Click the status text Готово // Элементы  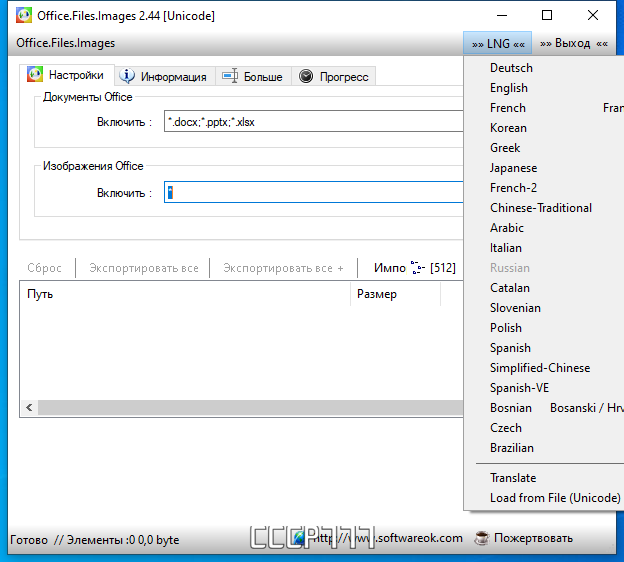tap(95, 540)
